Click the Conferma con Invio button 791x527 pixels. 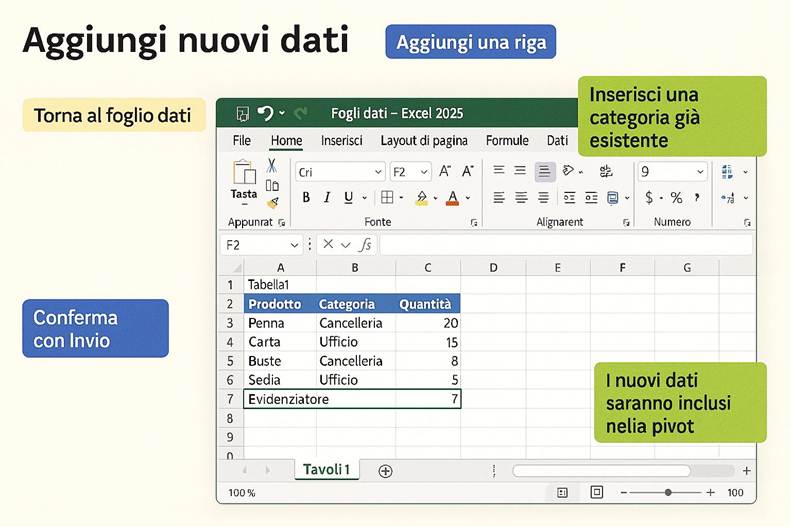tap(95, 328)
